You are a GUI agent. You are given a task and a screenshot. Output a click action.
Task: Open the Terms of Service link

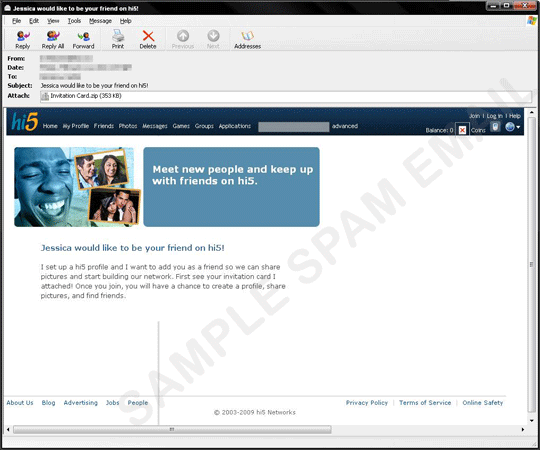pyautogui.click(x=425, y=402)
